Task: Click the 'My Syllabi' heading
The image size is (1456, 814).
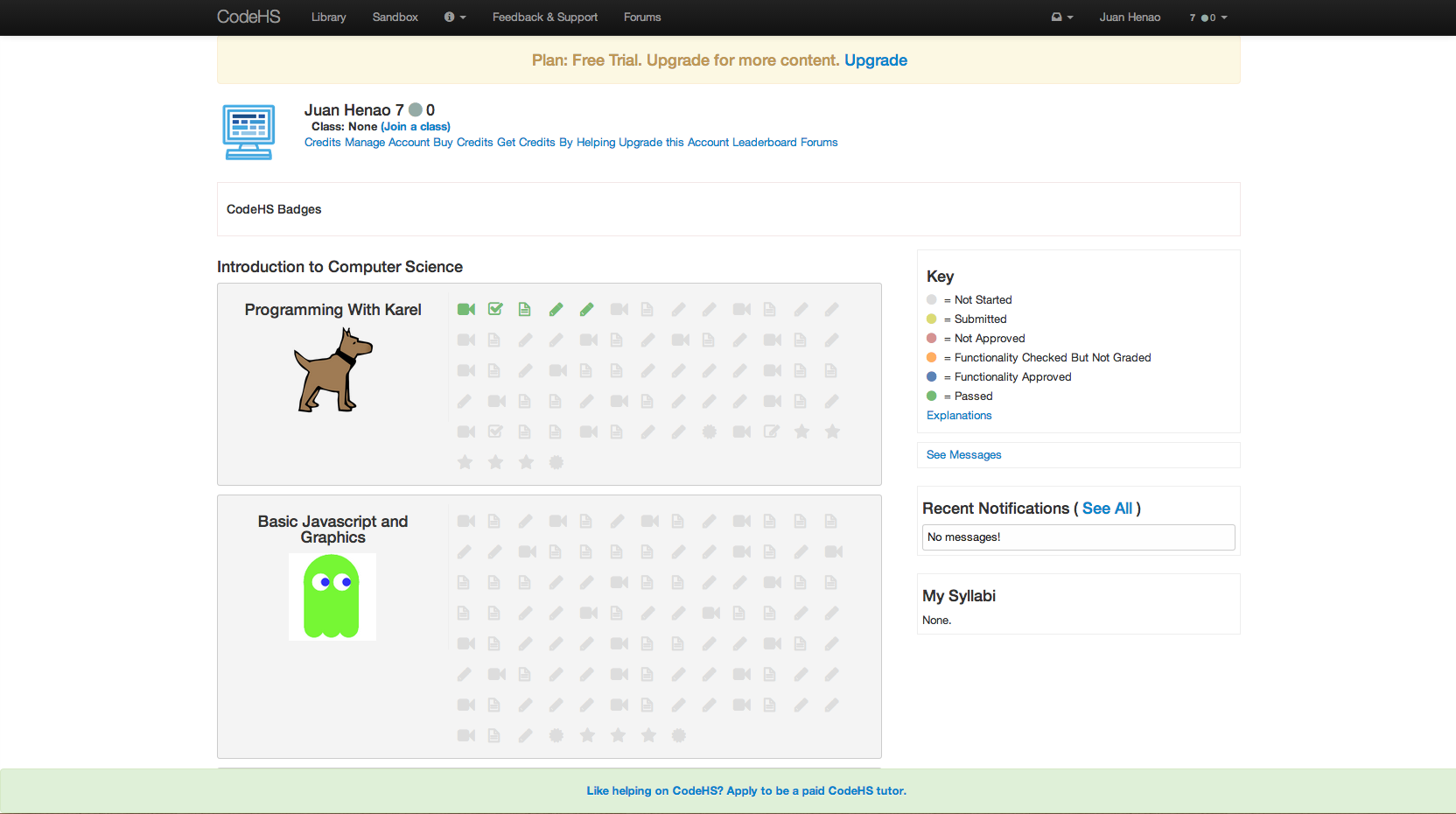Action: pos(959,596)
